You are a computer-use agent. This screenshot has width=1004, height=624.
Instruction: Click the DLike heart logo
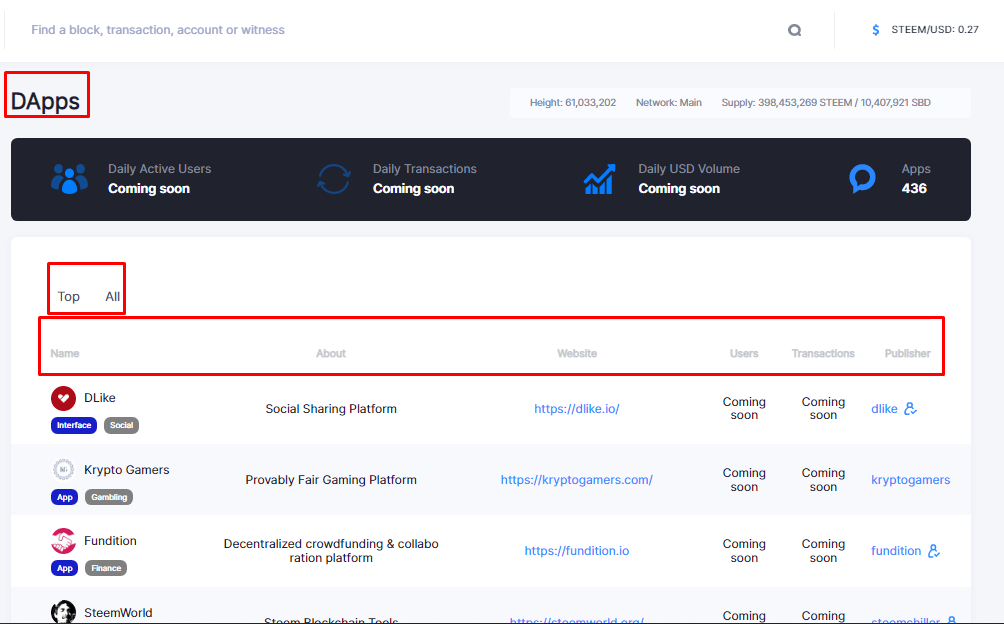point(63,398)
